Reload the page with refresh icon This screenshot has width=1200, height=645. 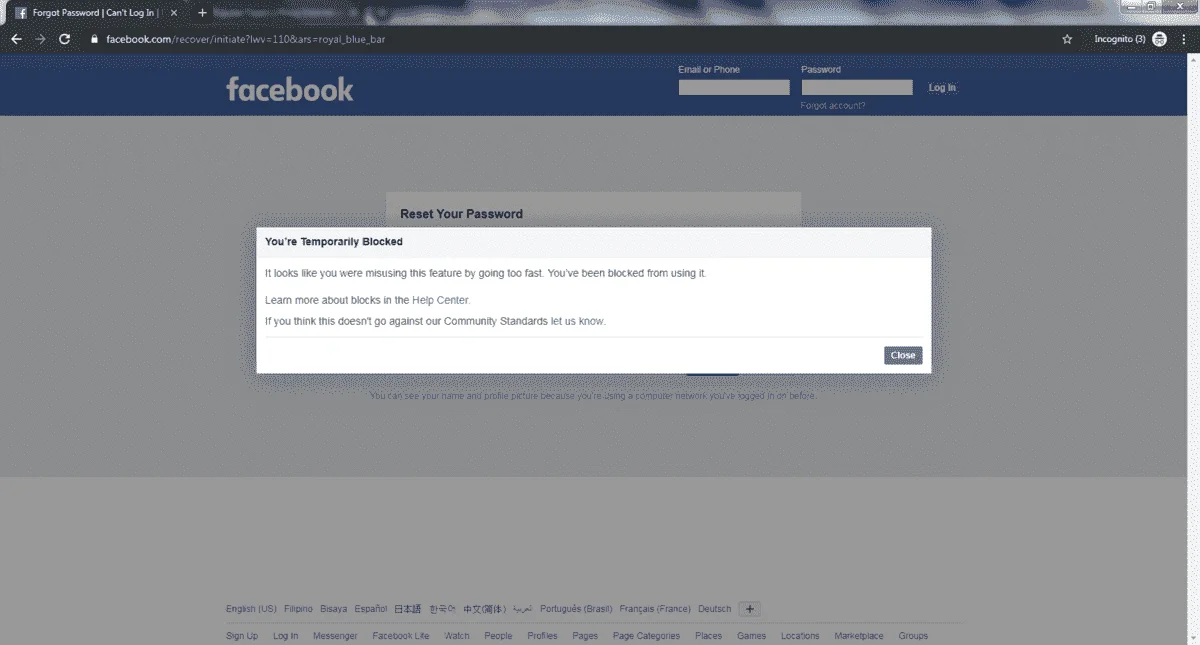tap(65, 39)
